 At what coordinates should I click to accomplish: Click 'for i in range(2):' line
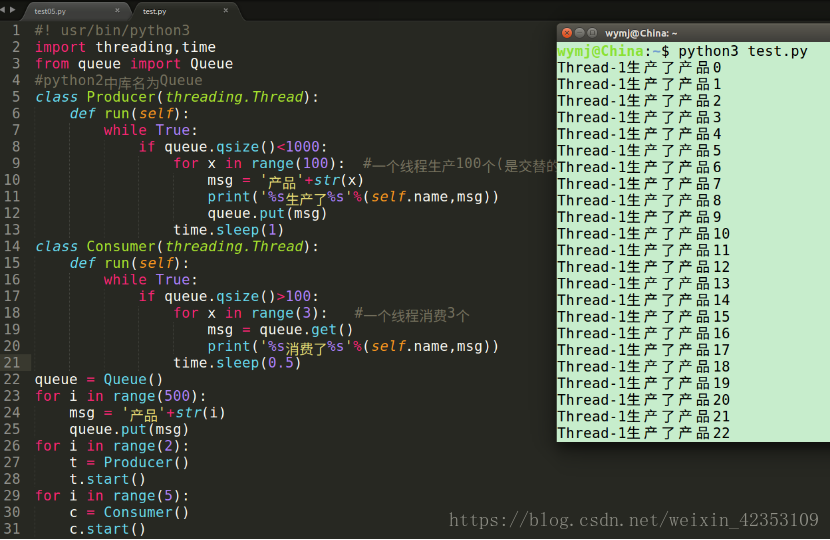[112, 446]
